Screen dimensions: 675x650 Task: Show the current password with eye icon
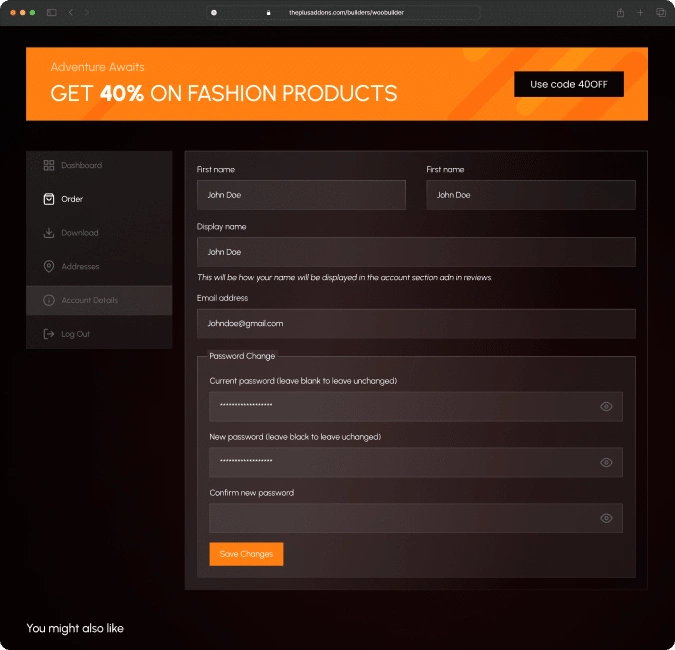point(606,407)
